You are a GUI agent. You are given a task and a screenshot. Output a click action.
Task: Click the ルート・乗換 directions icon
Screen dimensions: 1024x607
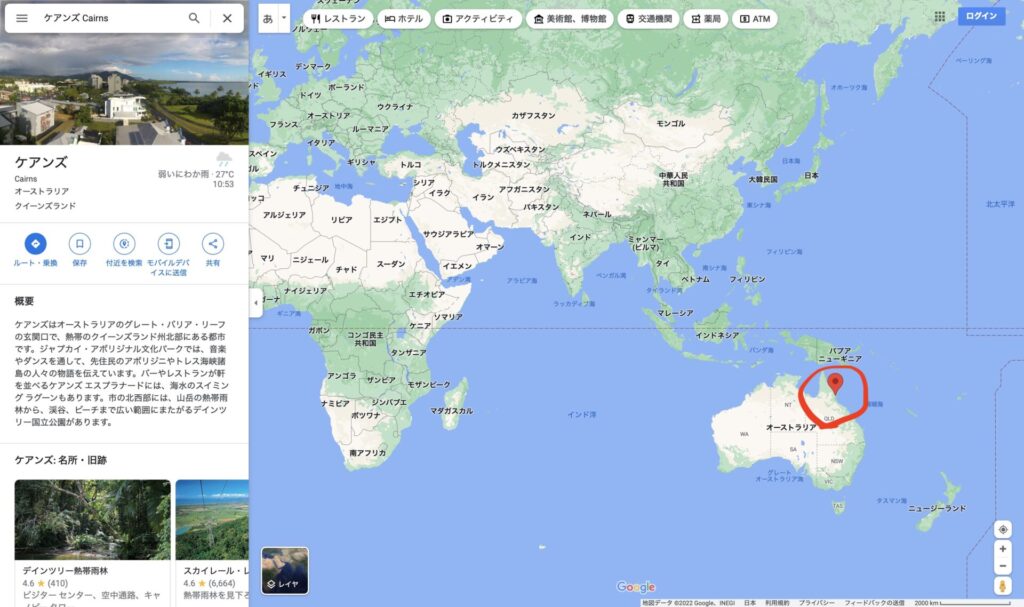tap(35, 244)
